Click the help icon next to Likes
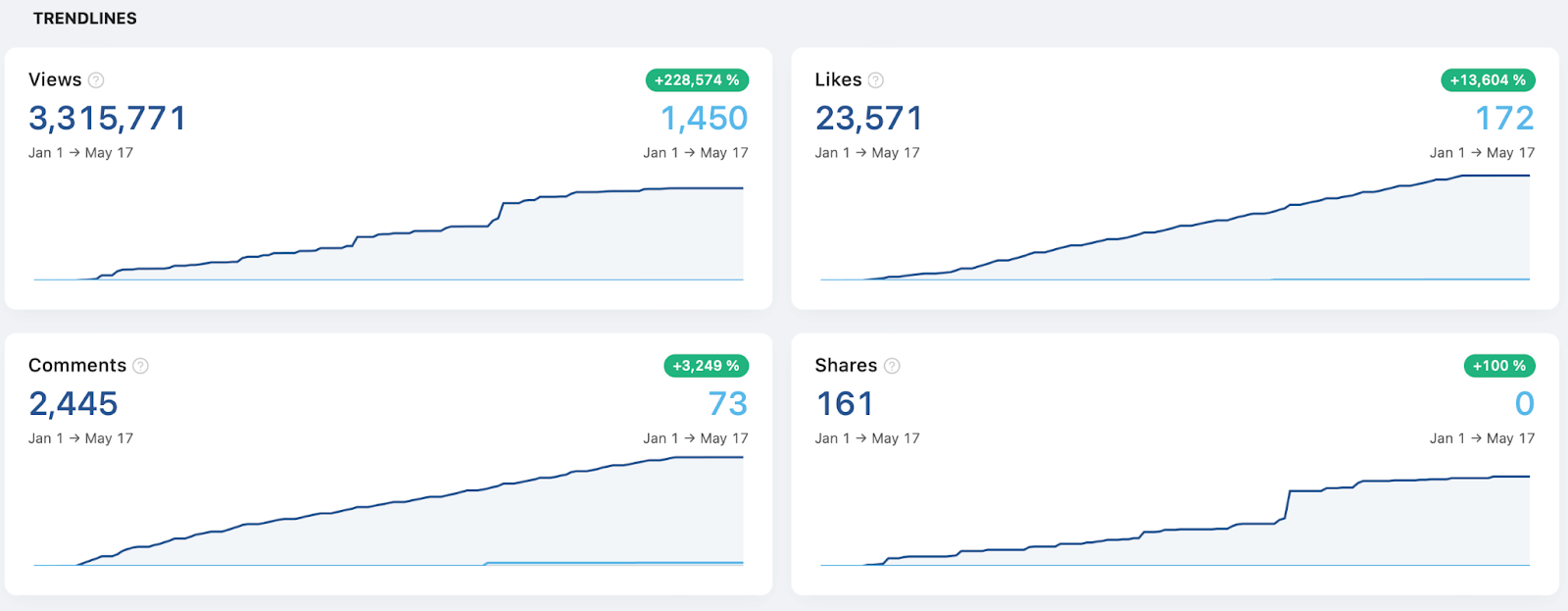 [876, 80]
